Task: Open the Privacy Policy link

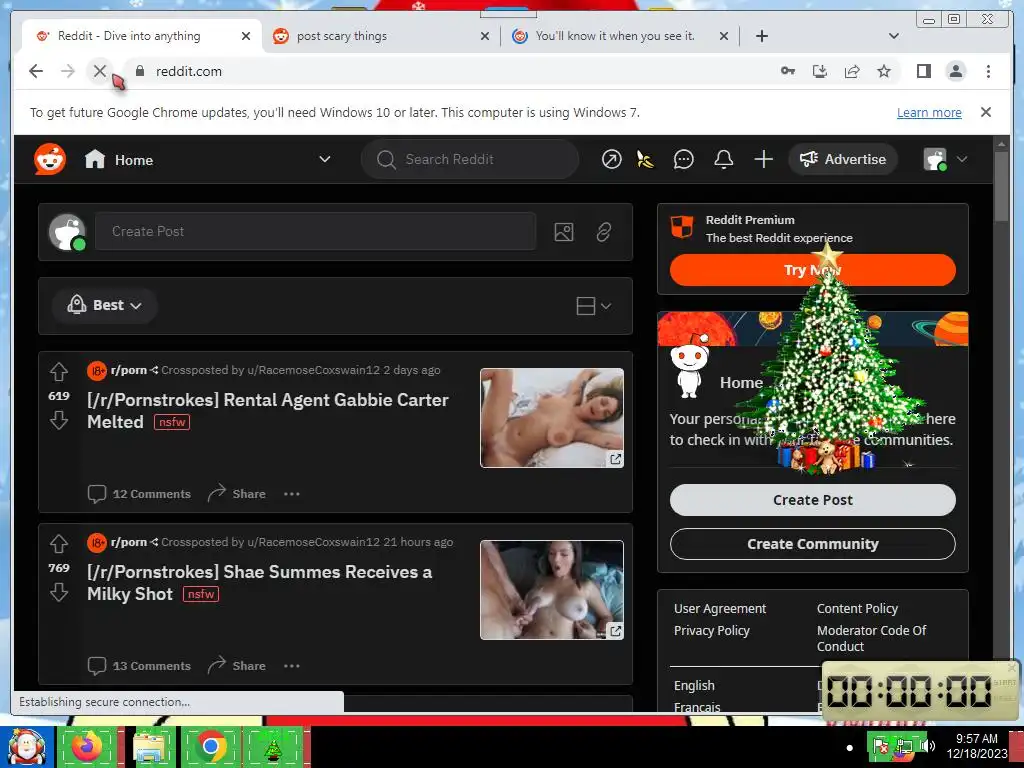Action: click(x=711, y=631)
